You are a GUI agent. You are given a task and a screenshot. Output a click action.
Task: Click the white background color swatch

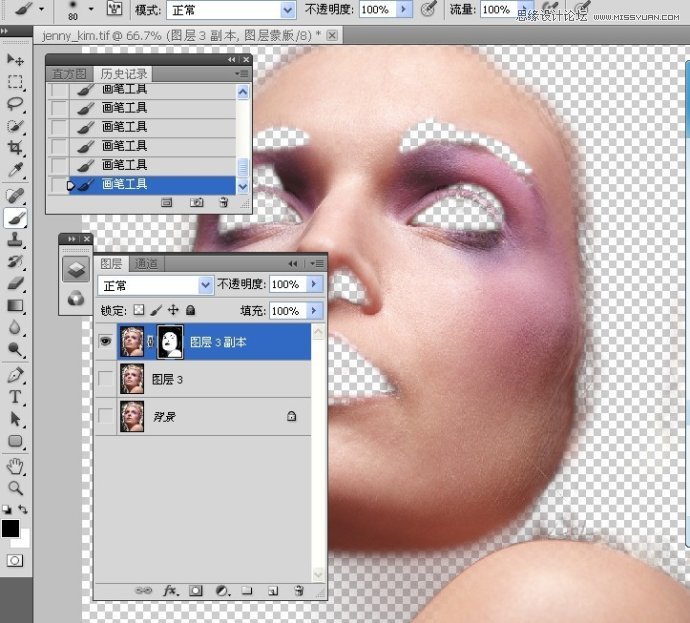pyautogui.click(x=25, y=541)
